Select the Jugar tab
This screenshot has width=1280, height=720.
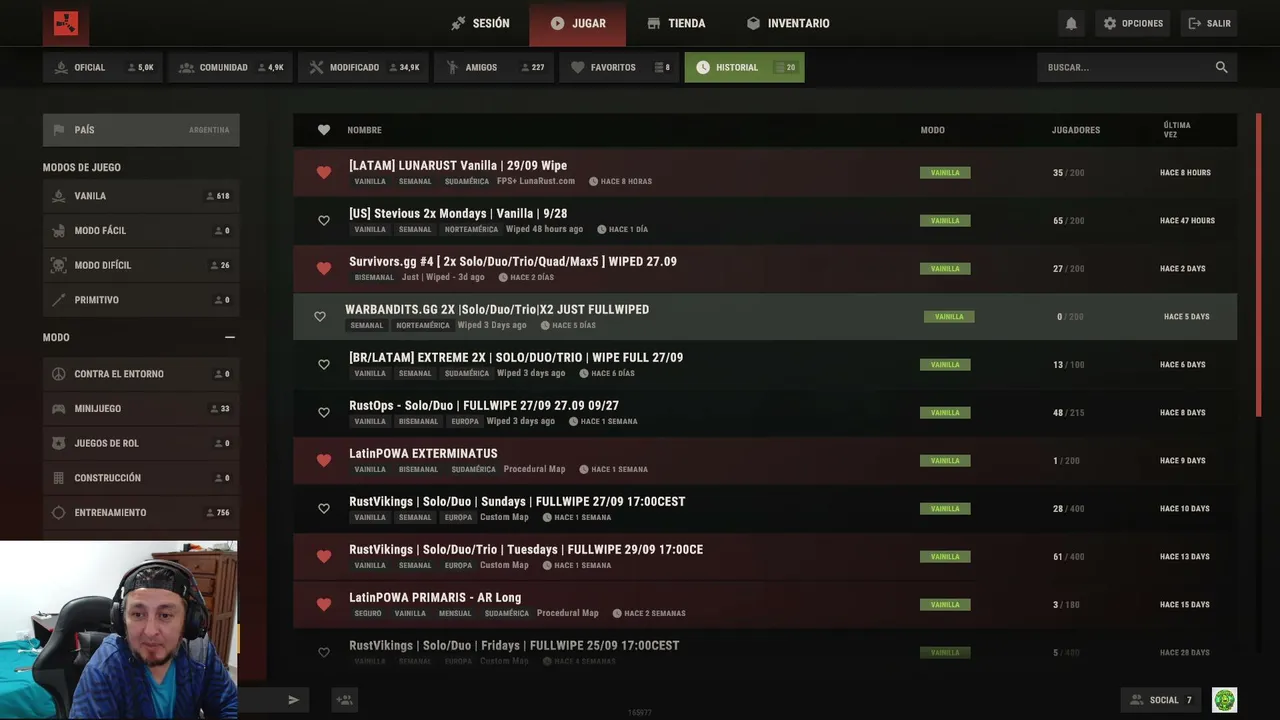(578, 23)
